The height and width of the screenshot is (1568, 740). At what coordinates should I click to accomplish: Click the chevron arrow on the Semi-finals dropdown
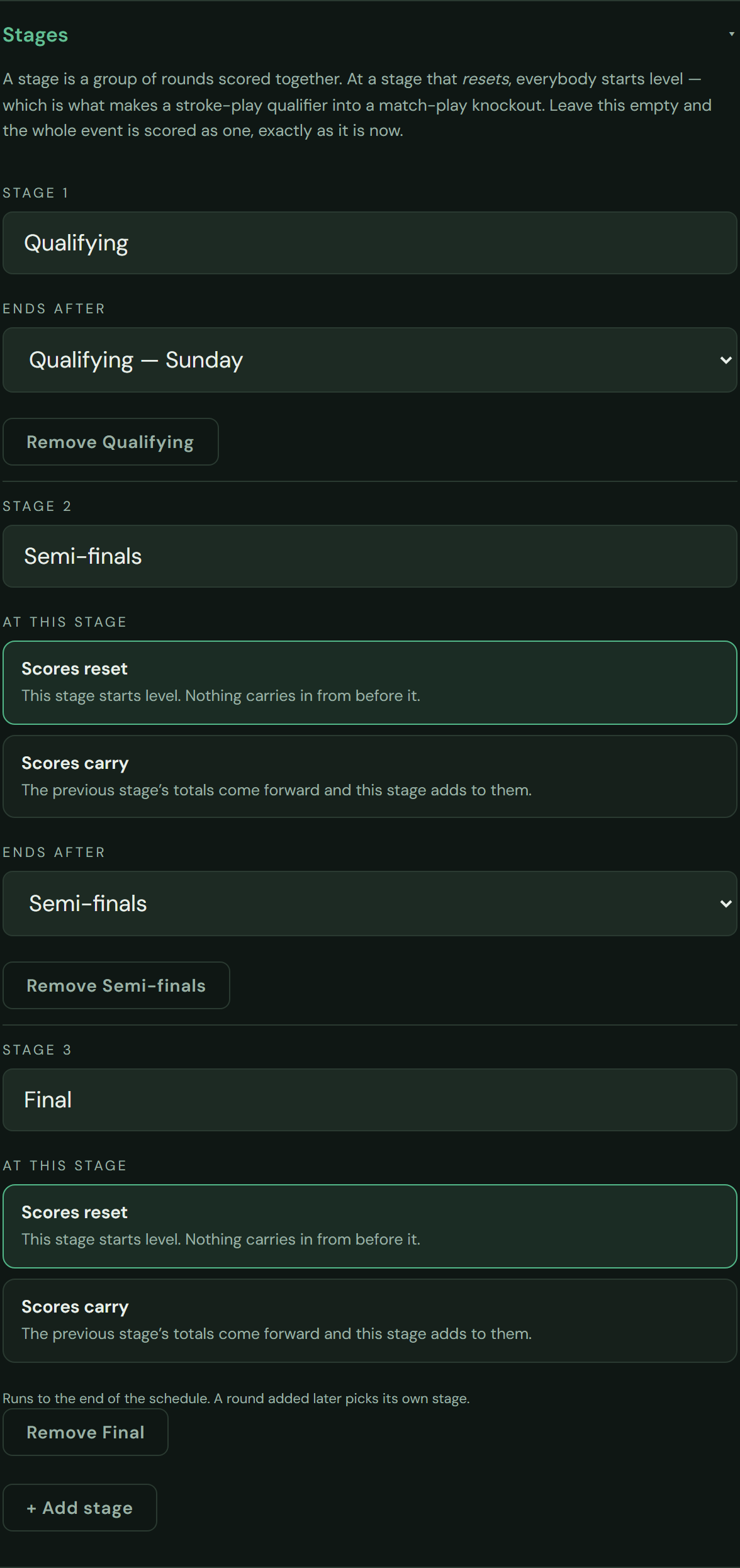(726, 904)
